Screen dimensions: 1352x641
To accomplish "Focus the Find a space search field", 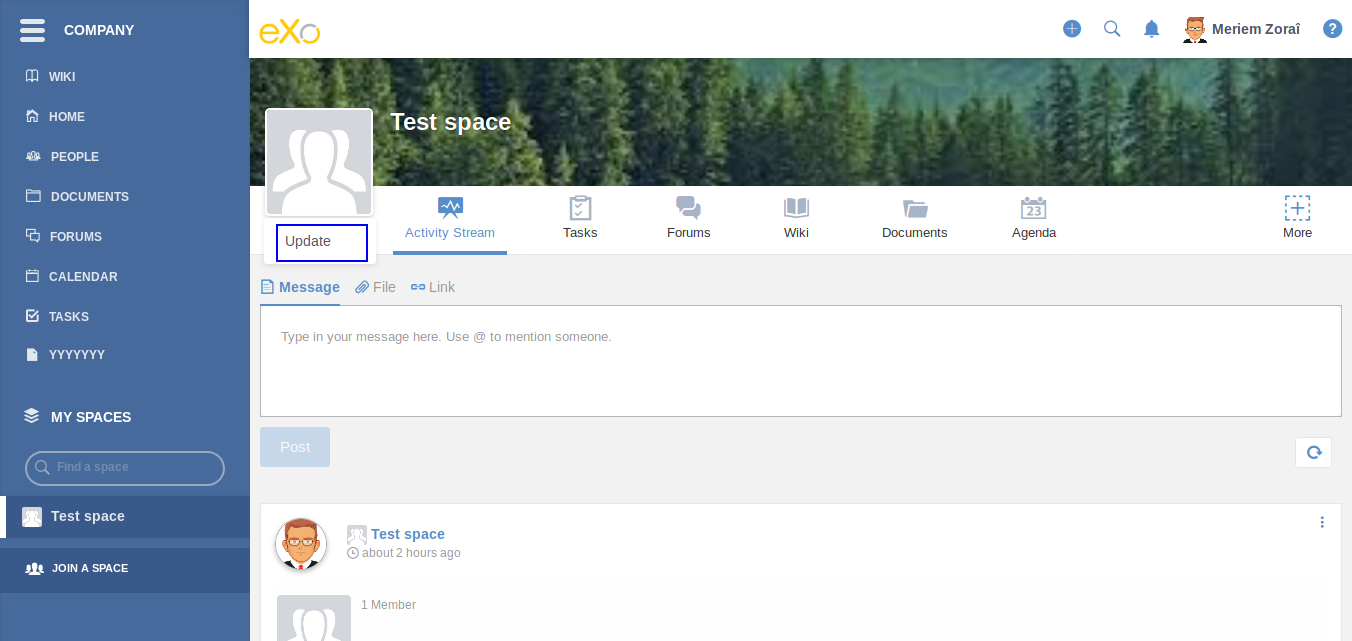I will tap(125, 468).
